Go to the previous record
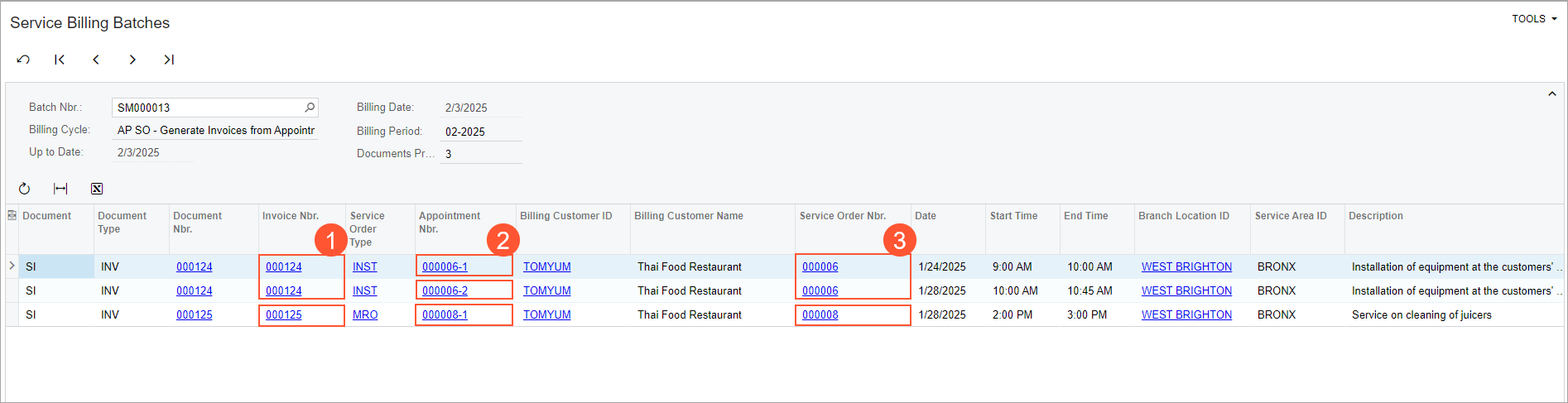This screenshot has height=403, width=1568. click(96, 60)
